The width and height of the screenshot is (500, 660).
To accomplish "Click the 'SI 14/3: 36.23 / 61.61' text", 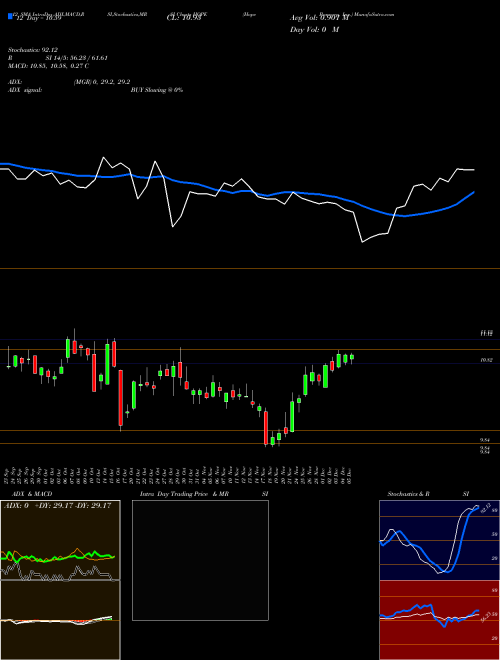I will point(77,58).
